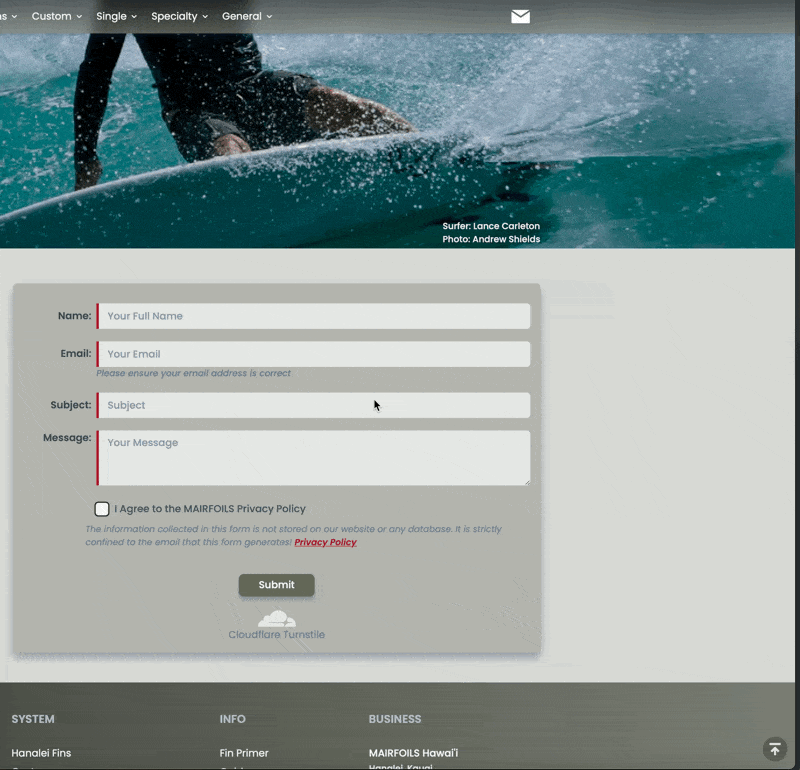This screenshot has height=770, width=800.
Task: Click the Your Message text area
Action: (x=313, y=458)
